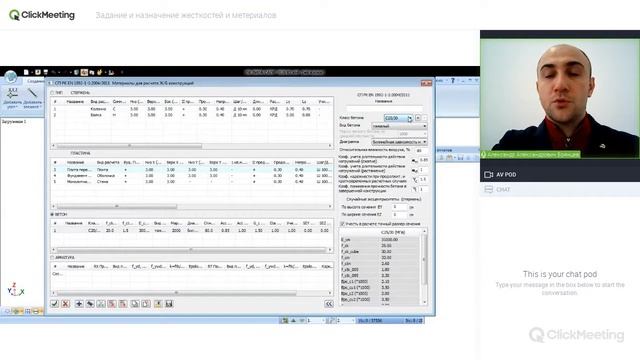Click the edit icon beside the plus icon

tap(90, 304)
